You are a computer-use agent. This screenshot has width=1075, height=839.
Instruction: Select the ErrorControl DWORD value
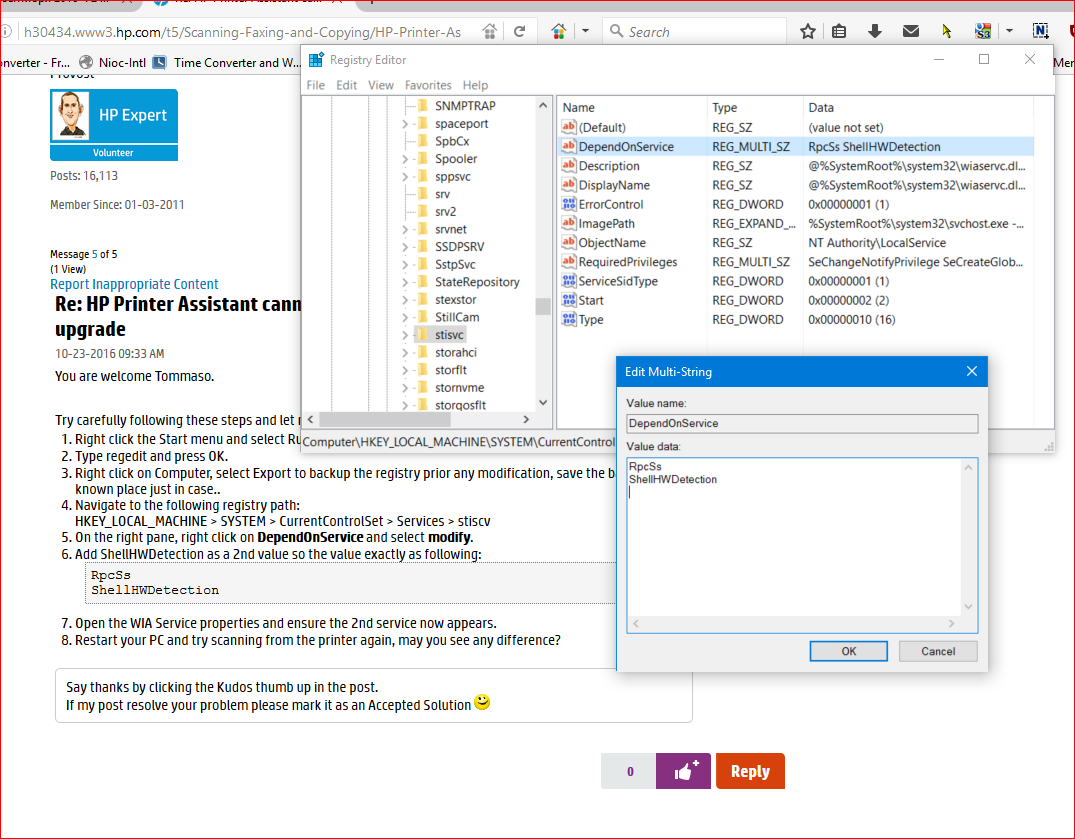[611, 204]
